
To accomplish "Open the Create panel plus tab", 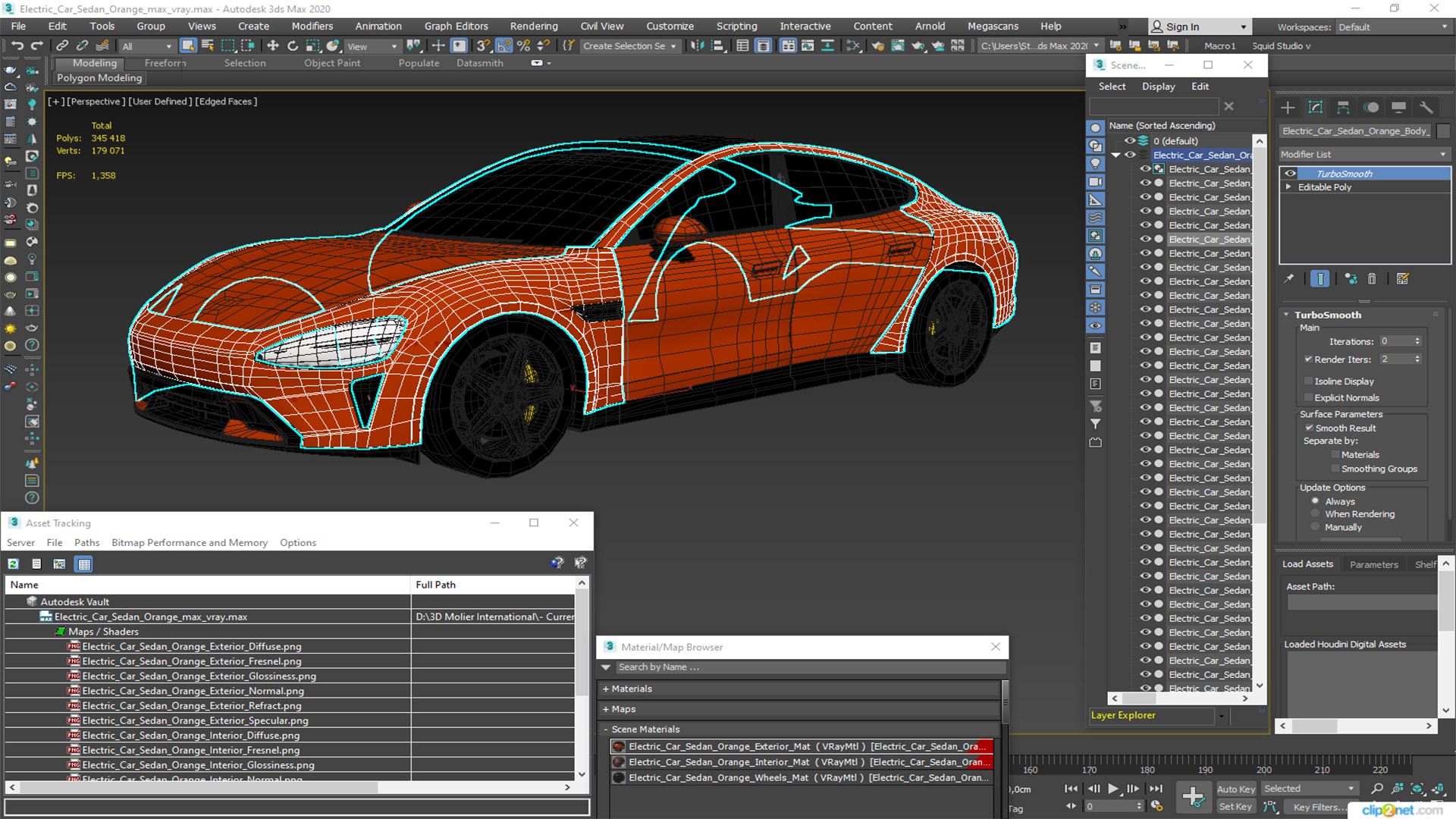I will [1288, 107].
